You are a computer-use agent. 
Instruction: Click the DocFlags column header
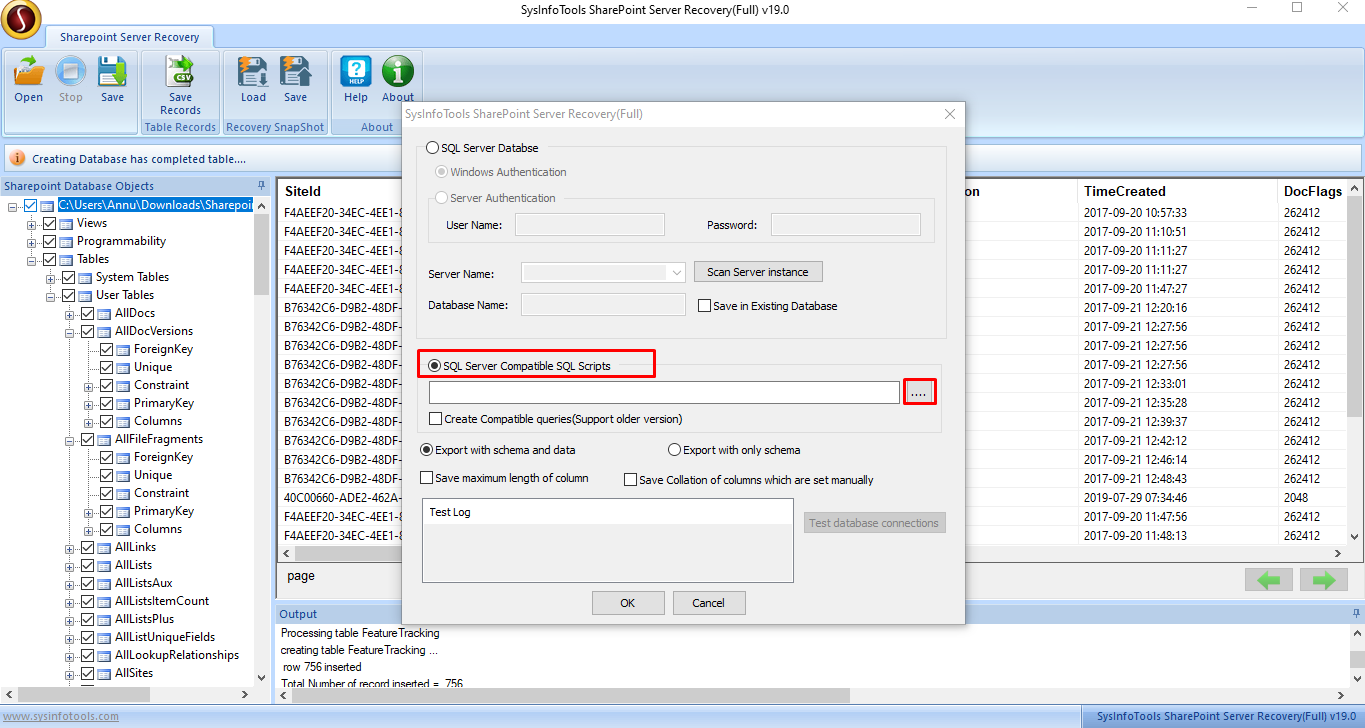(x=1314, y=191)
